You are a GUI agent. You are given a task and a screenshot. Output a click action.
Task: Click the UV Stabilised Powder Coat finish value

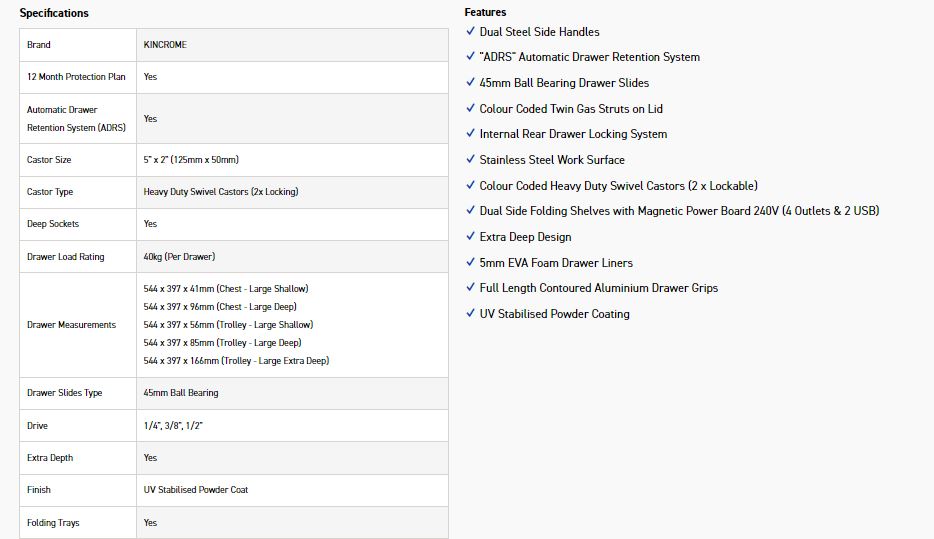point(196,490)
